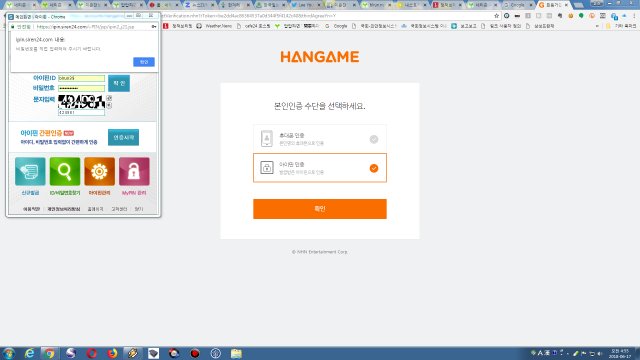Open Internet Explorer from the taskbar
This screenshot has width=640, height=360.
tap(29, 353)
